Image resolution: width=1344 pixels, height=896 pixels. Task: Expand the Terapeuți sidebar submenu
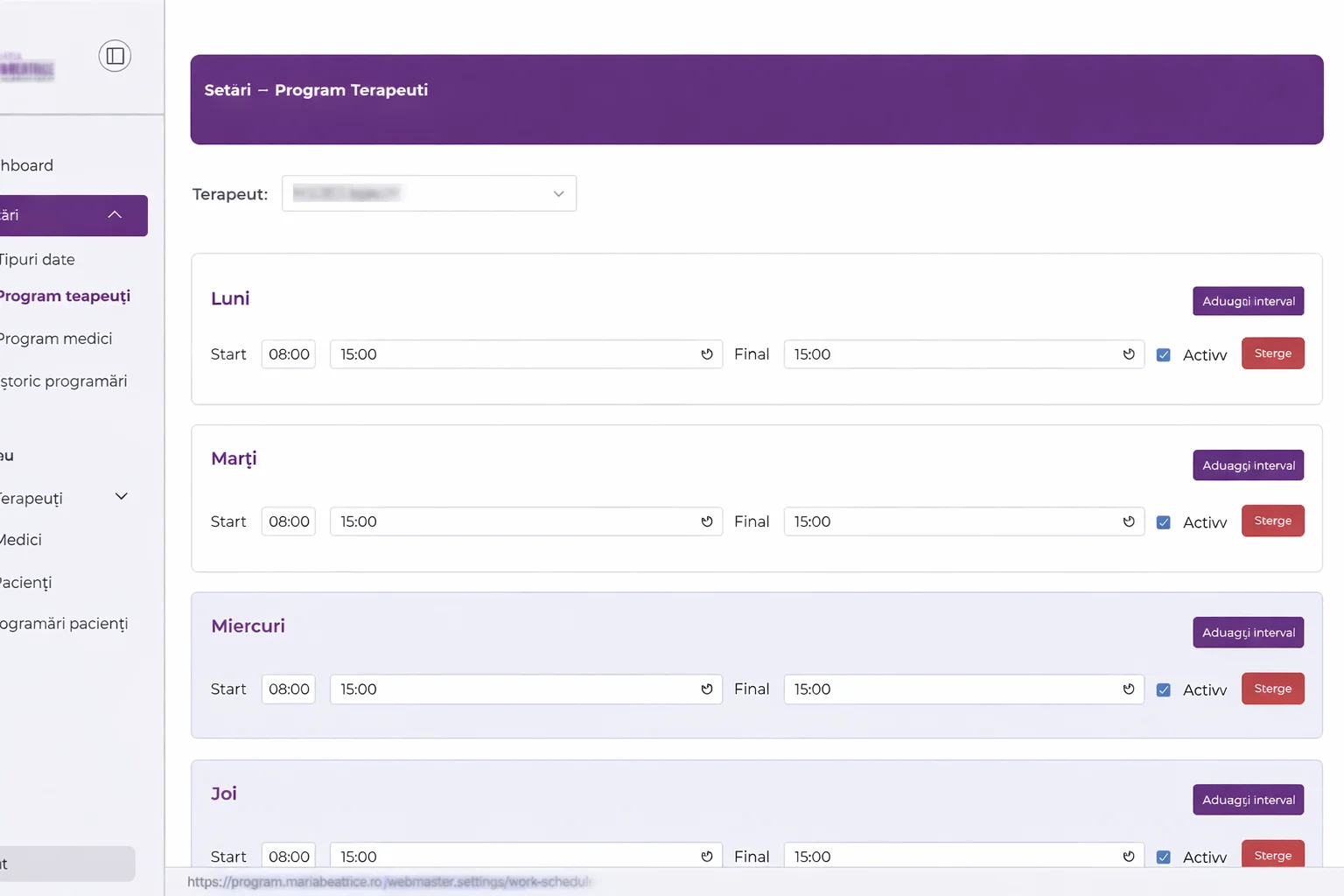tap(122, 497)
